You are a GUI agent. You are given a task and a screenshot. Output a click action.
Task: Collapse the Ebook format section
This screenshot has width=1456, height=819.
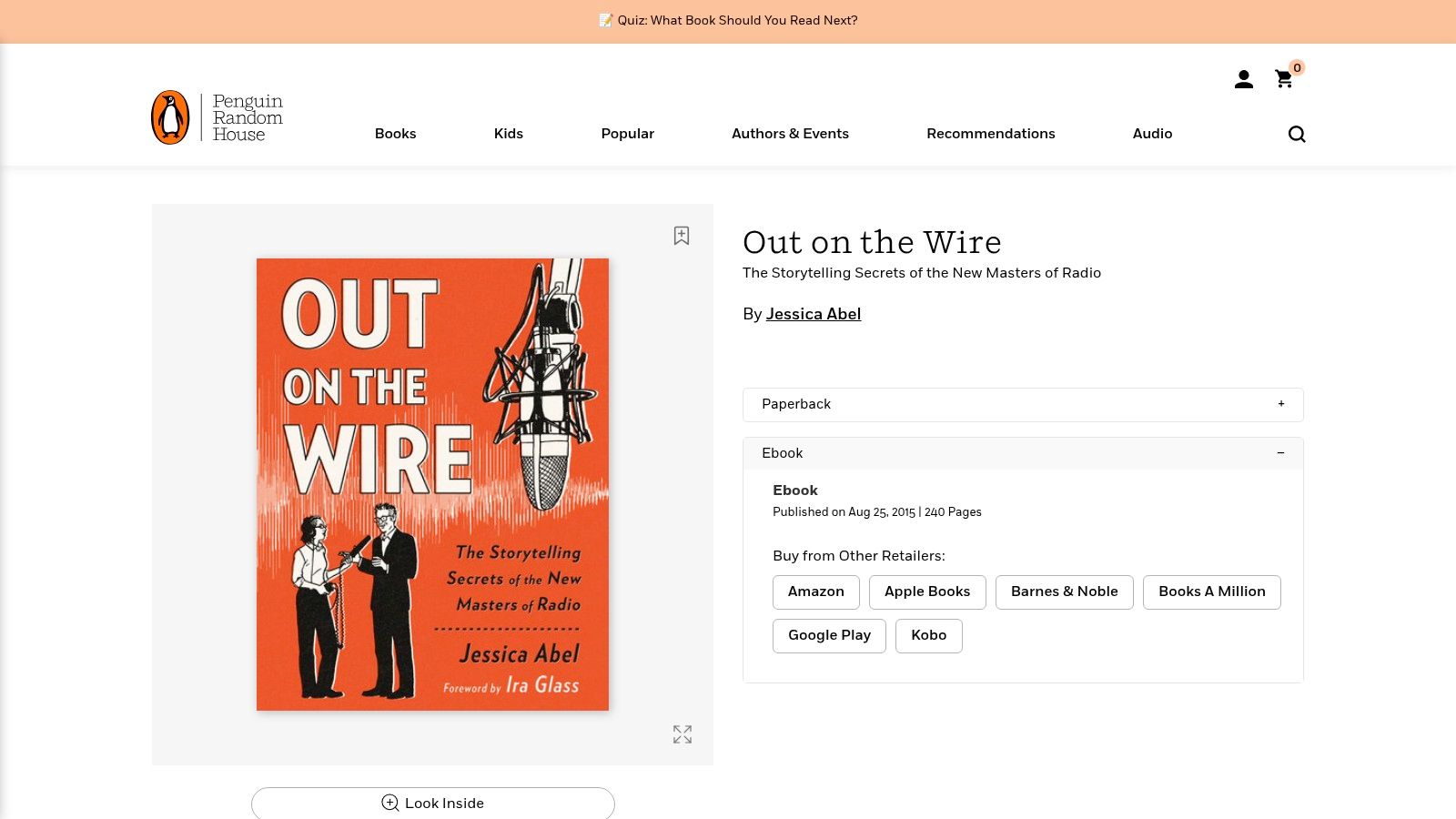[x=1023, y=453]
